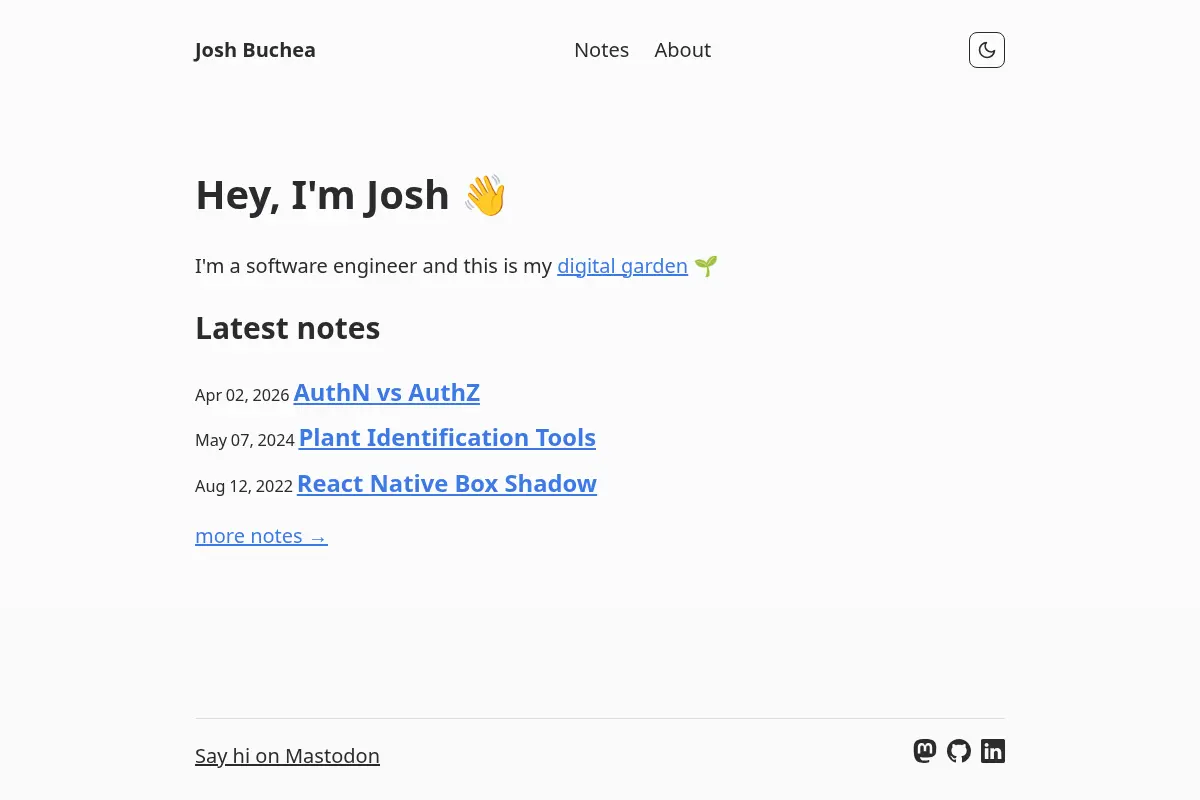The width and height of the screenshot is (1200, 800).
Task: Go to the Notes page
Action: pyautogui.click(x=601, y=50)
